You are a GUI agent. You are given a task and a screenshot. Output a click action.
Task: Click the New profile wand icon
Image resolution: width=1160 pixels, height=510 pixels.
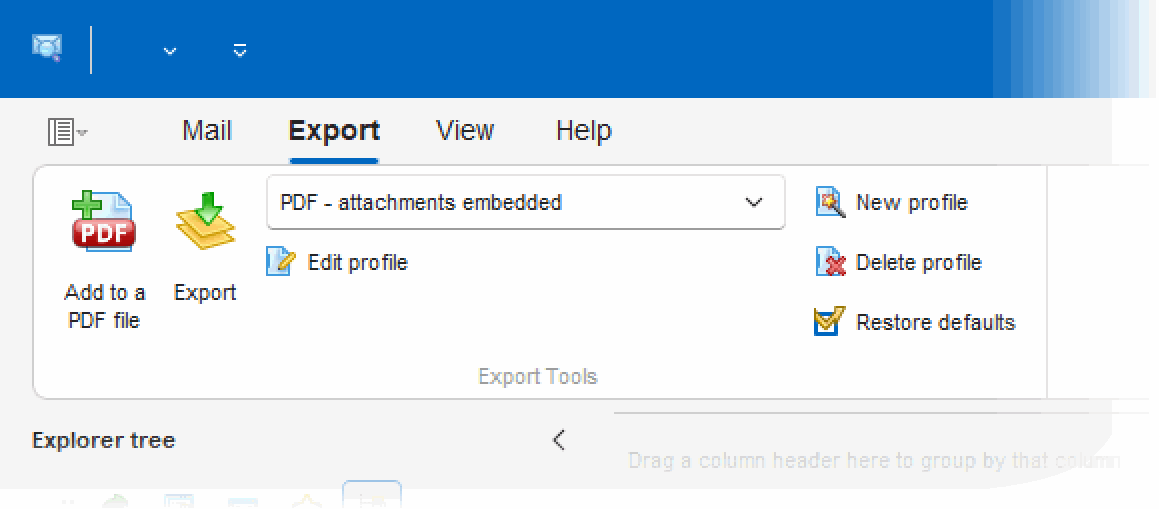[830, 202]
